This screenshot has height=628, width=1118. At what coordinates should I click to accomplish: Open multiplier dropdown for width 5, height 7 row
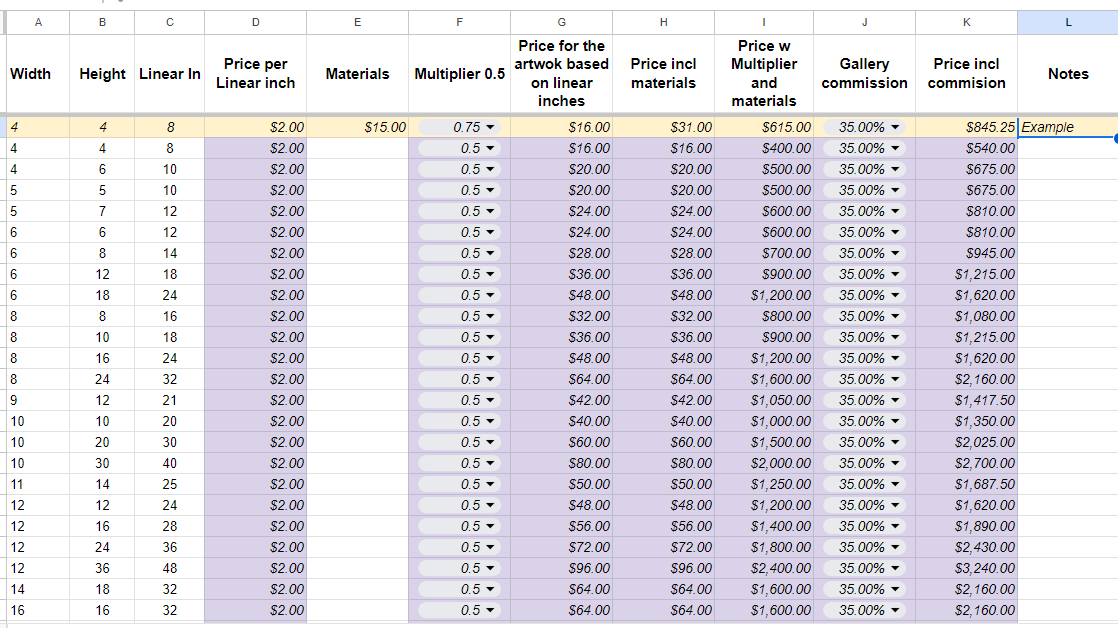coord(459,211)
